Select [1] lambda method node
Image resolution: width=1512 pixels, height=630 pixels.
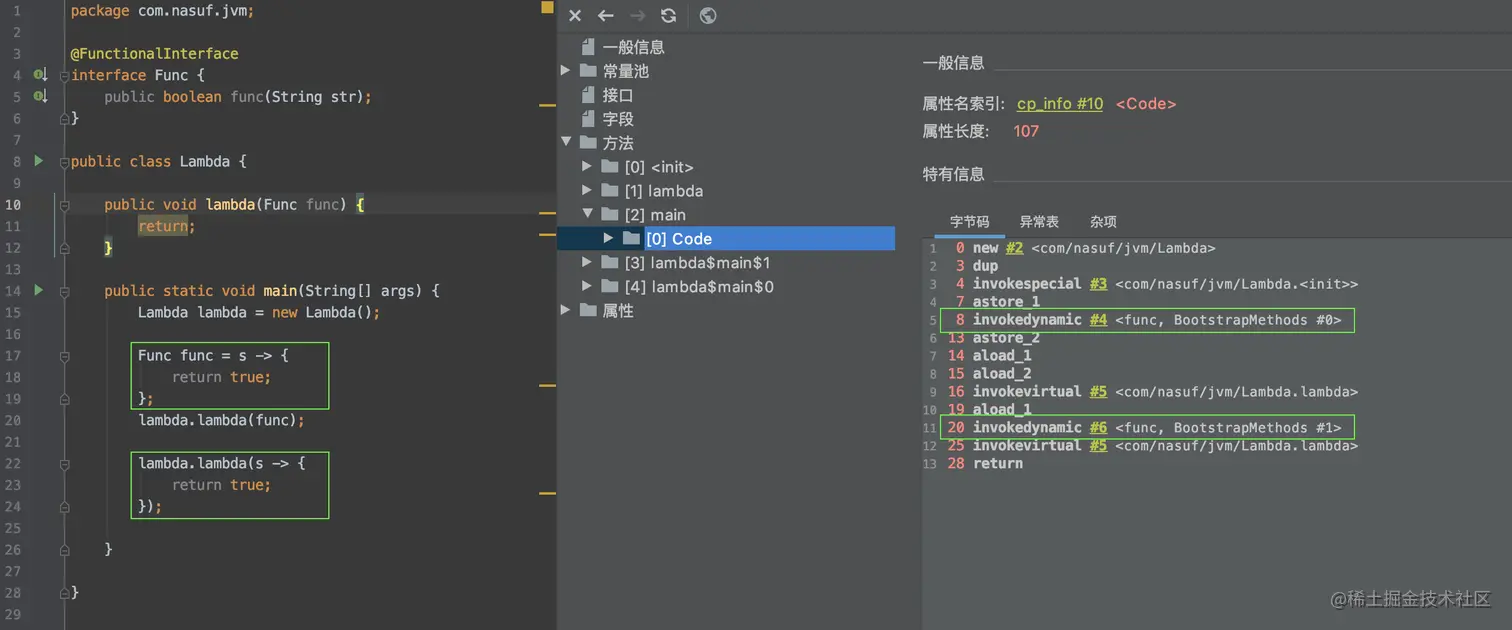coord(663,191)
